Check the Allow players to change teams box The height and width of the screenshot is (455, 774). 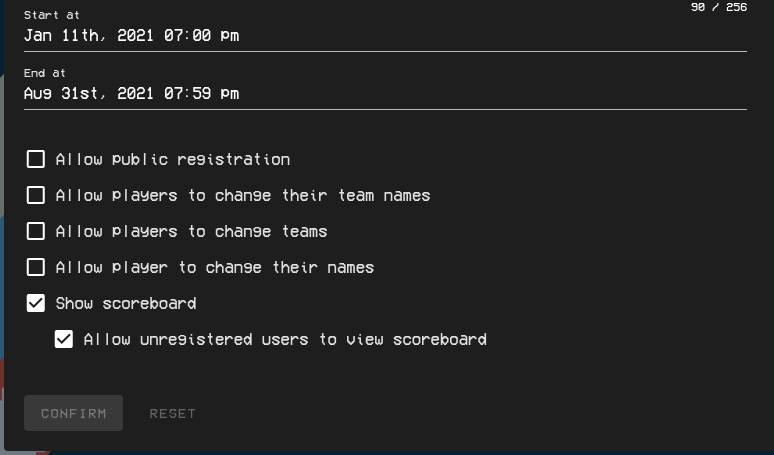tap(36, 231)
